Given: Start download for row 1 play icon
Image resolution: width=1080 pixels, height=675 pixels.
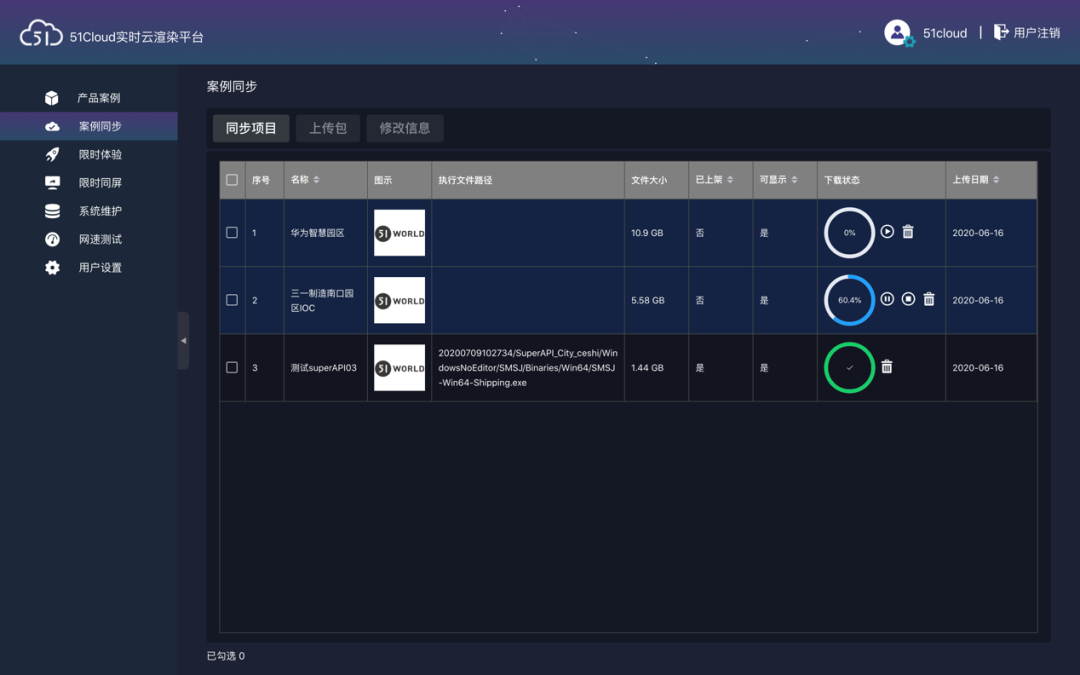Looking at the screenshot, I should pyautogui.click(x=887, y=232).
